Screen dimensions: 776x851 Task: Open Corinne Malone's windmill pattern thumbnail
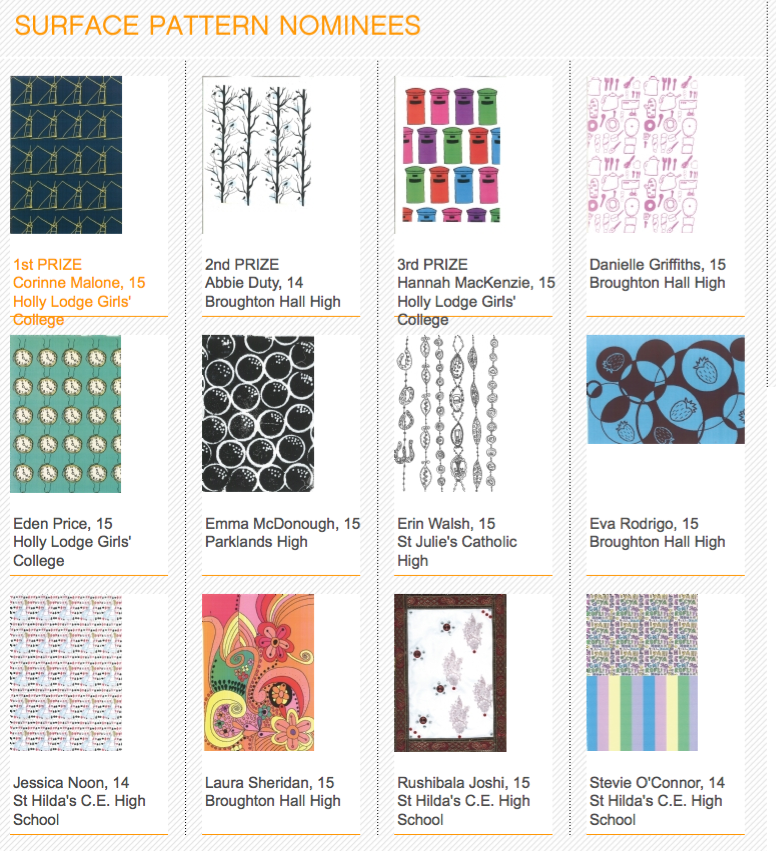pos(66,155)
